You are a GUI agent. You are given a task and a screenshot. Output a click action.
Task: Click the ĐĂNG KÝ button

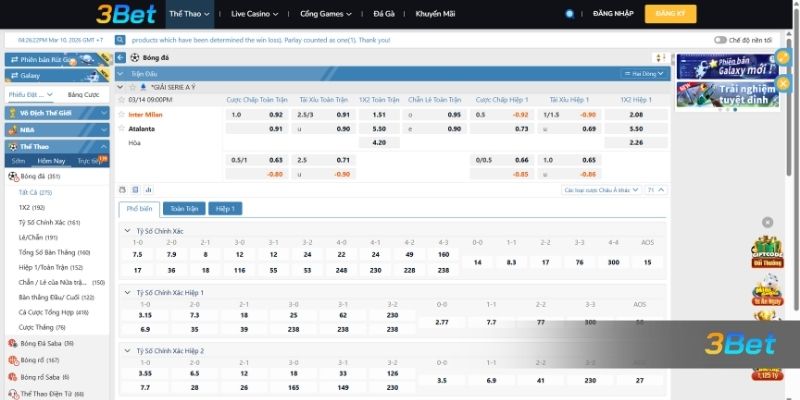[x=671, y=14]
